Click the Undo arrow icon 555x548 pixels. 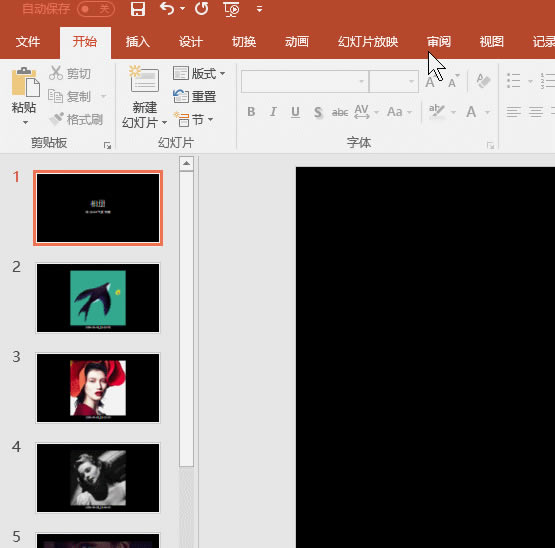167,8
